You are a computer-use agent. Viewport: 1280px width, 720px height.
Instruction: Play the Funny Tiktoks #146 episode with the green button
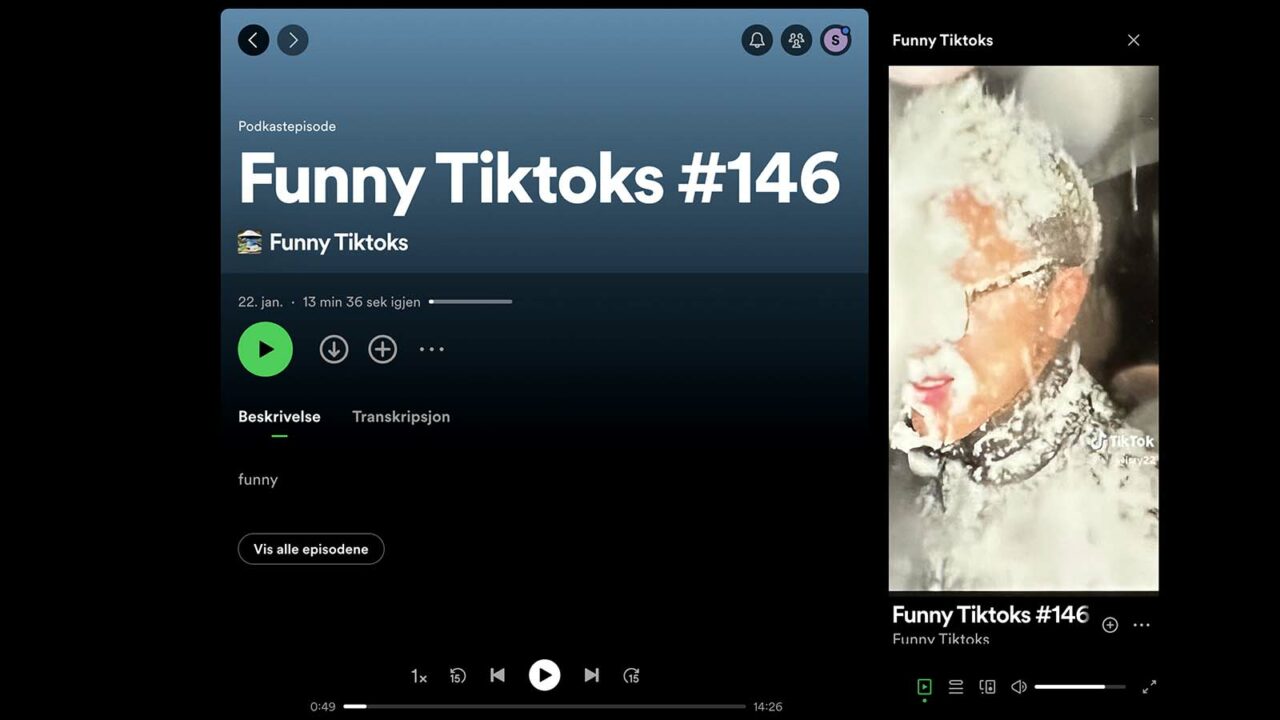coord(265,349)
